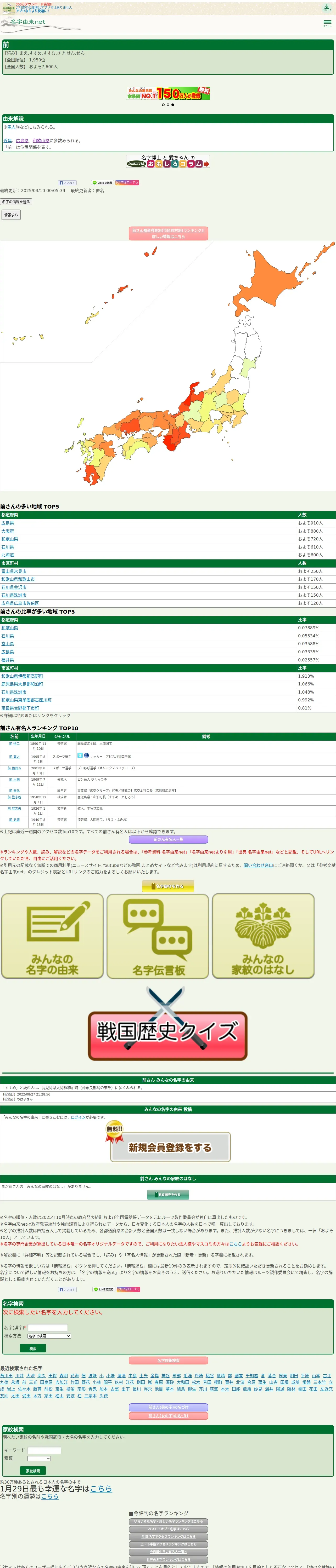
Task: Click 前さん(女の子)の名づけ button
Action: [168, 1416]
